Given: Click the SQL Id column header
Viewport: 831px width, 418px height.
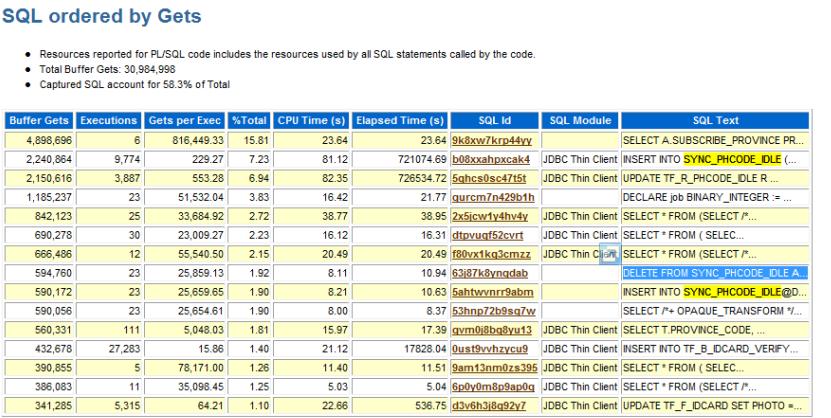Looking at the screenshot, I should 494,121.
